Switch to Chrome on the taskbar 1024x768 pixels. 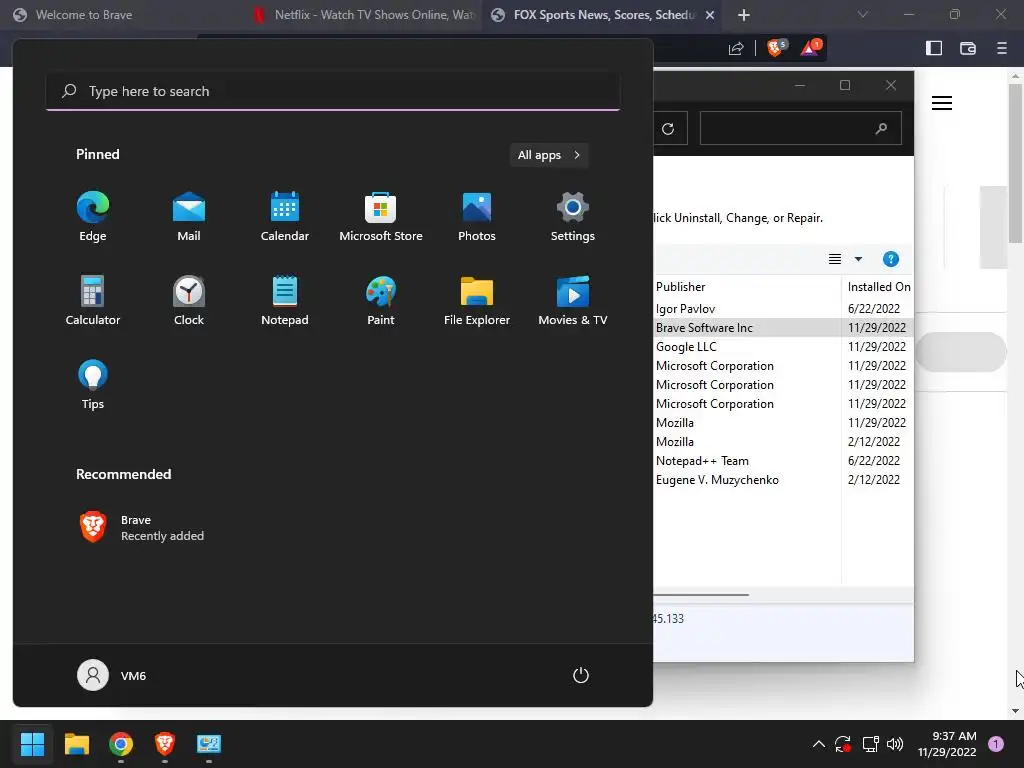121,743
